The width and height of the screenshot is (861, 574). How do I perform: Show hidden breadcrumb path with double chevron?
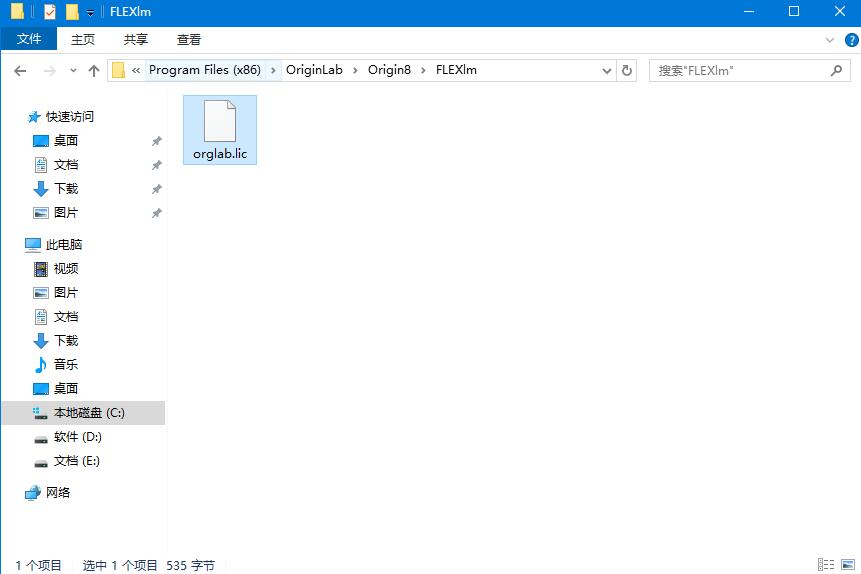pyautogui.click(x=136, y=70)
